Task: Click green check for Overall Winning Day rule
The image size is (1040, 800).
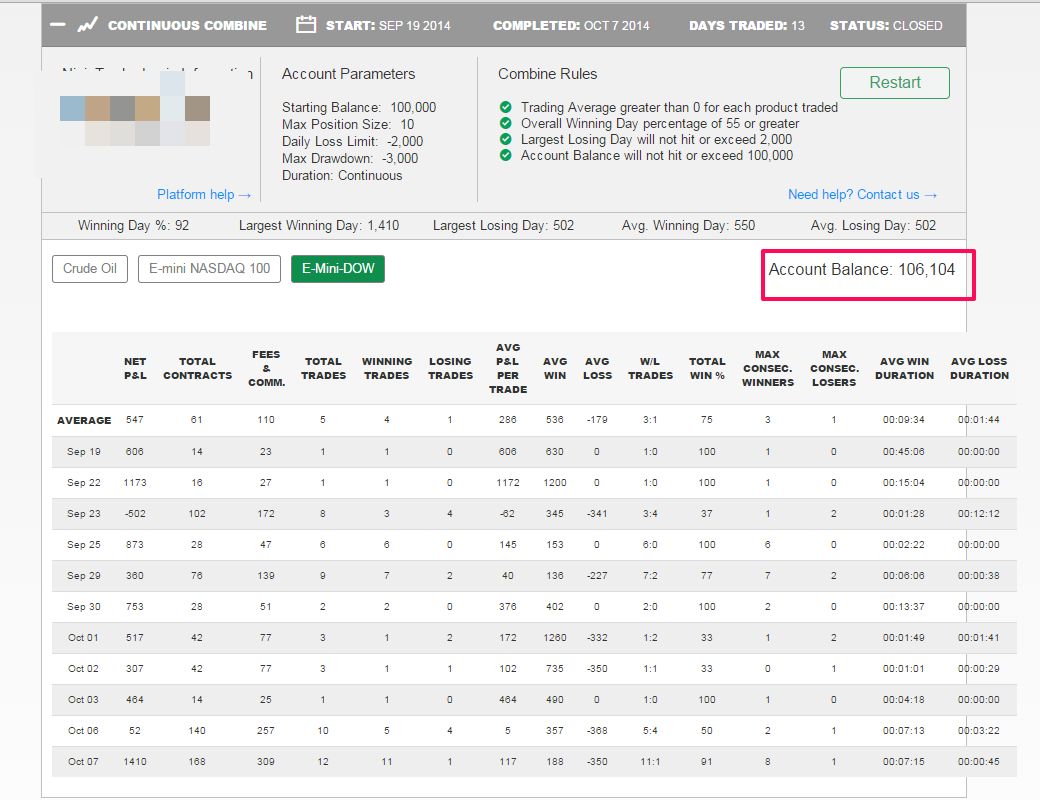Action: point(505,123)
